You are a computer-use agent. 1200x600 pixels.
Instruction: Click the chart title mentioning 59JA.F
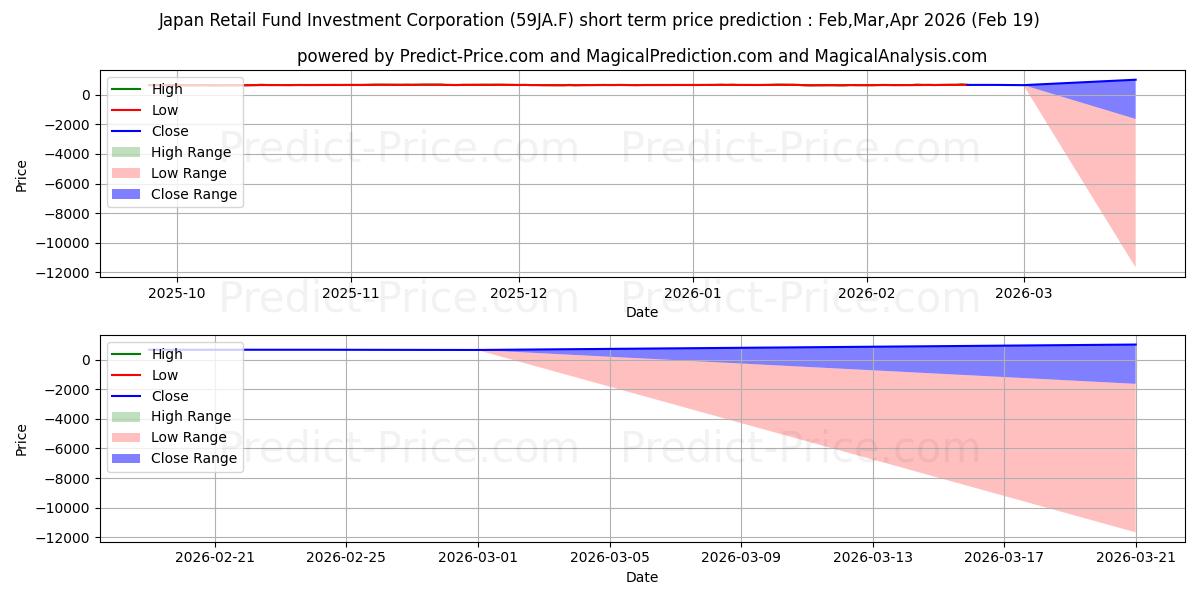point(599,20)
